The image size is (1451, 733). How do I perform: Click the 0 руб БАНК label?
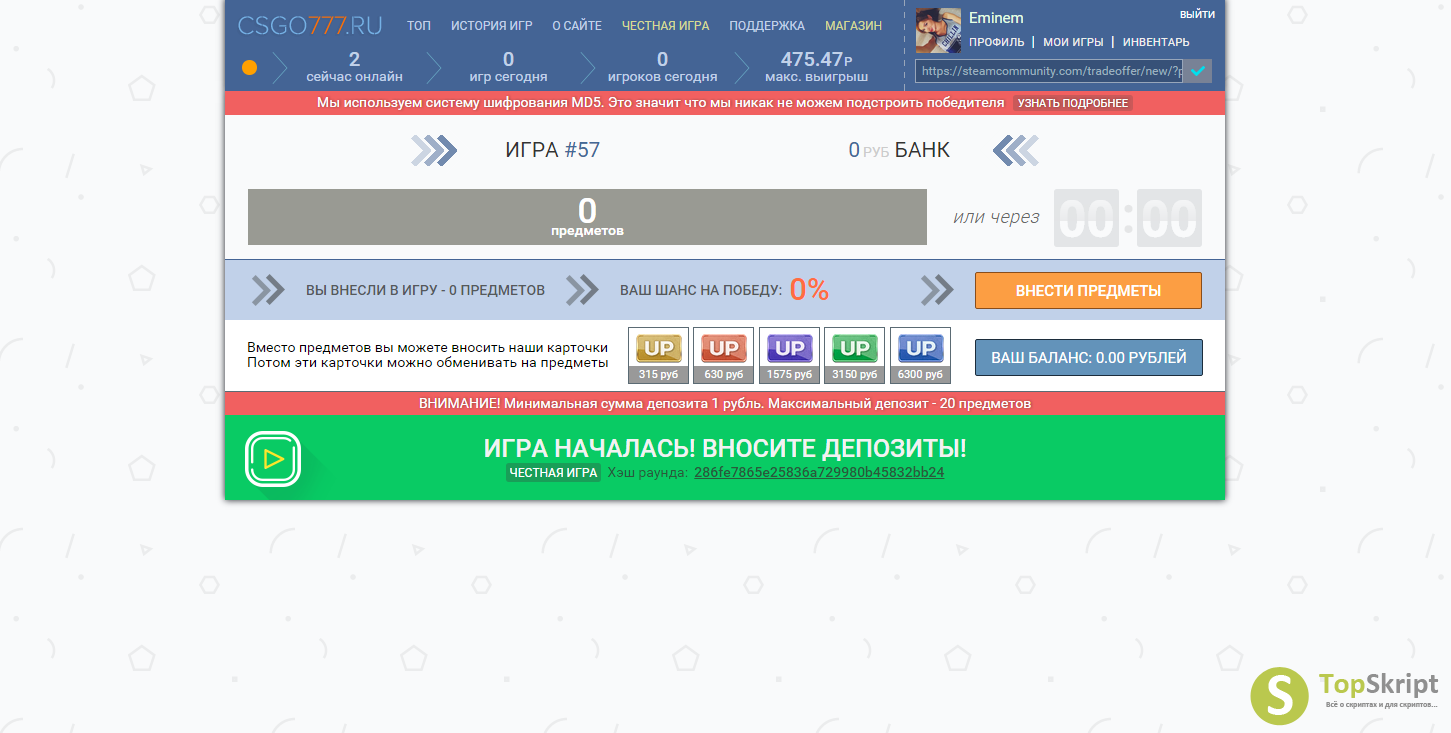coord(899,150)
